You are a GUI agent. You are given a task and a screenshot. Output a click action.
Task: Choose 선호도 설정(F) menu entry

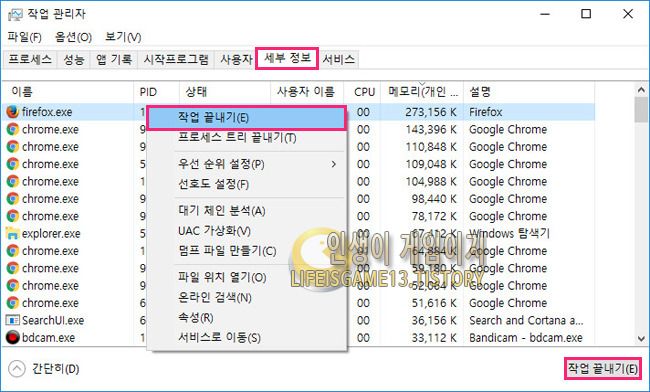pos(247,184)
